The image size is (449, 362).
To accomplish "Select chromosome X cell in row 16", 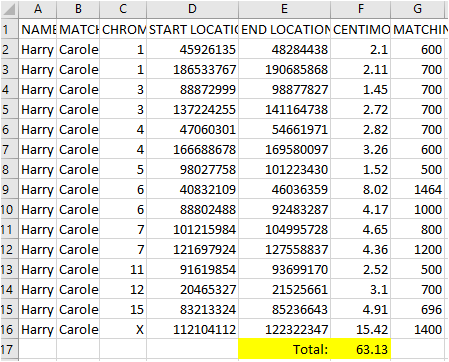I will (123, 329).
